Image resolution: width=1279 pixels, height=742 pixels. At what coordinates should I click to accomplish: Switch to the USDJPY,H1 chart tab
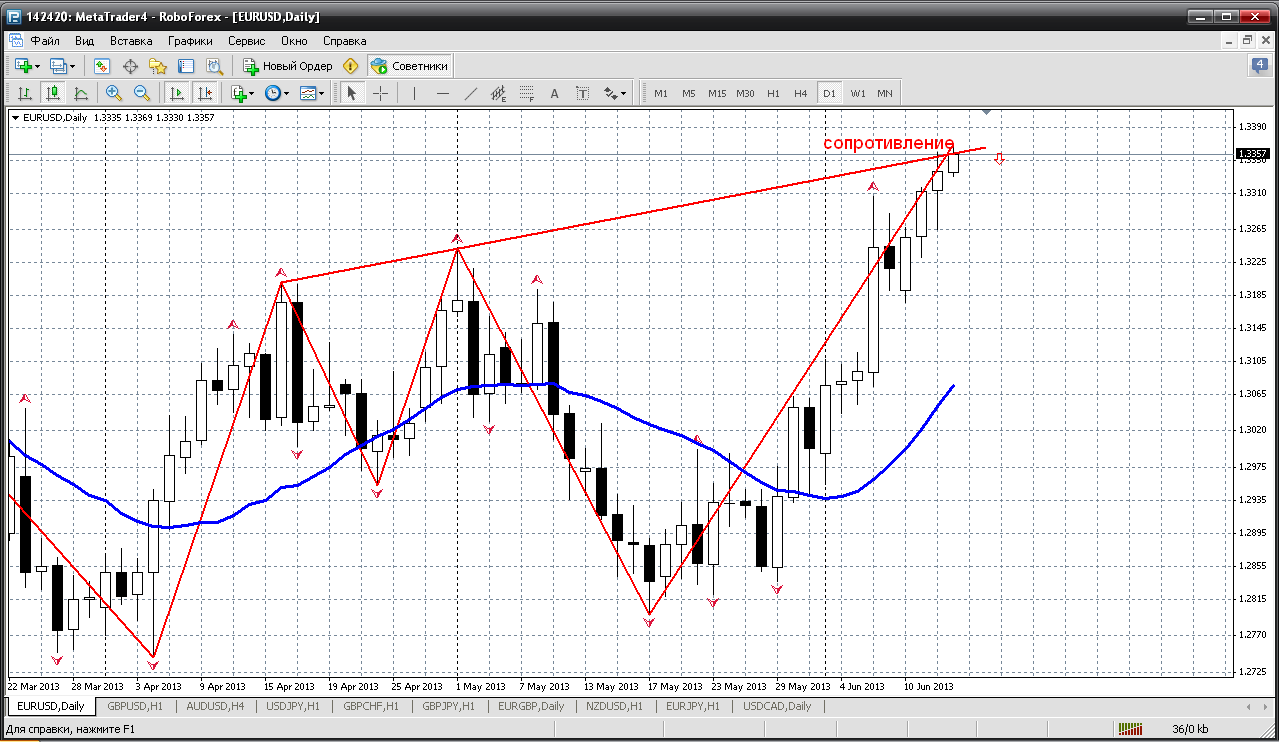point(294,706)
